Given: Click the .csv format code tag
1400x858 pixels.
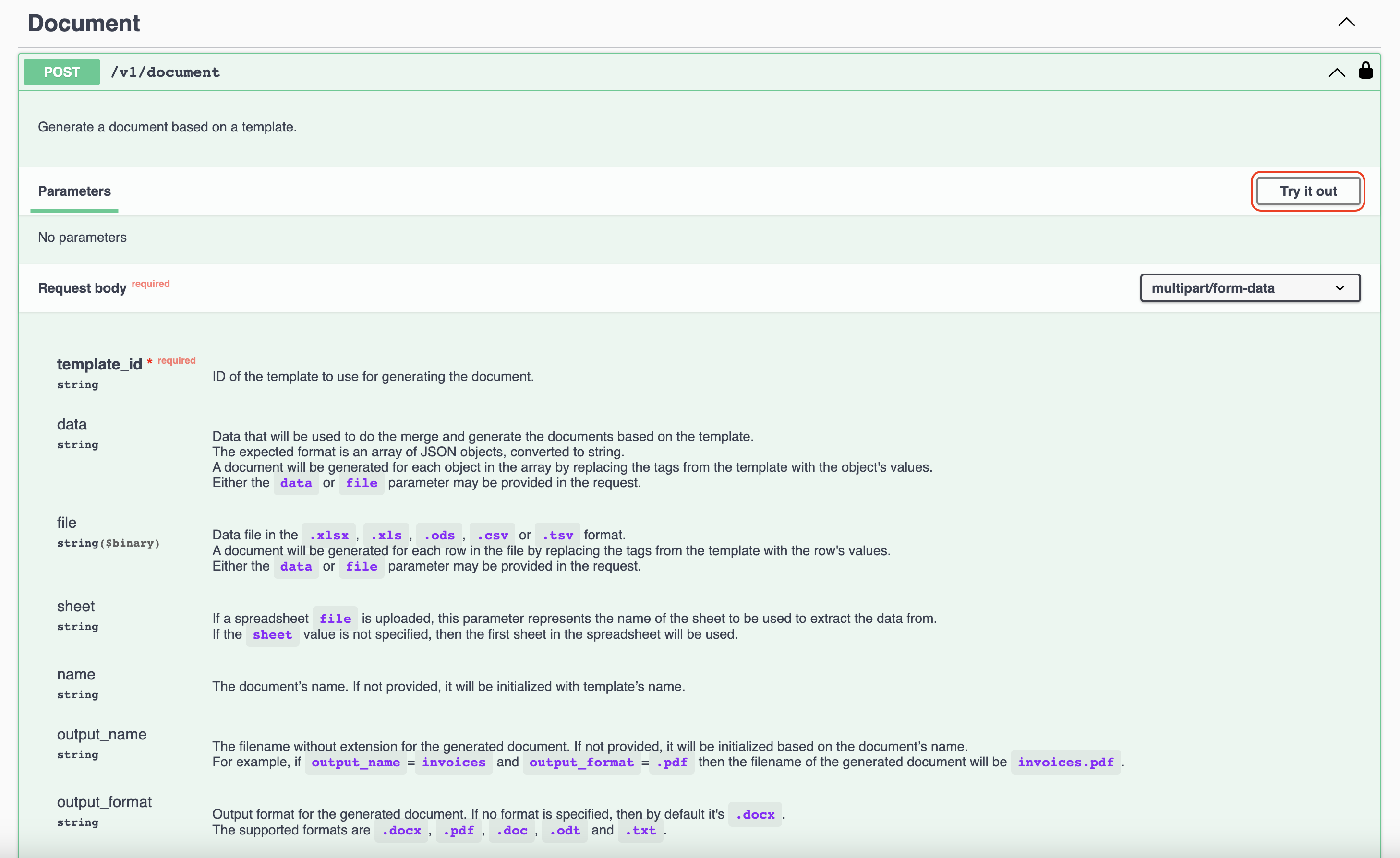Looking at the screenshot, I should click(x=492, y=535).
